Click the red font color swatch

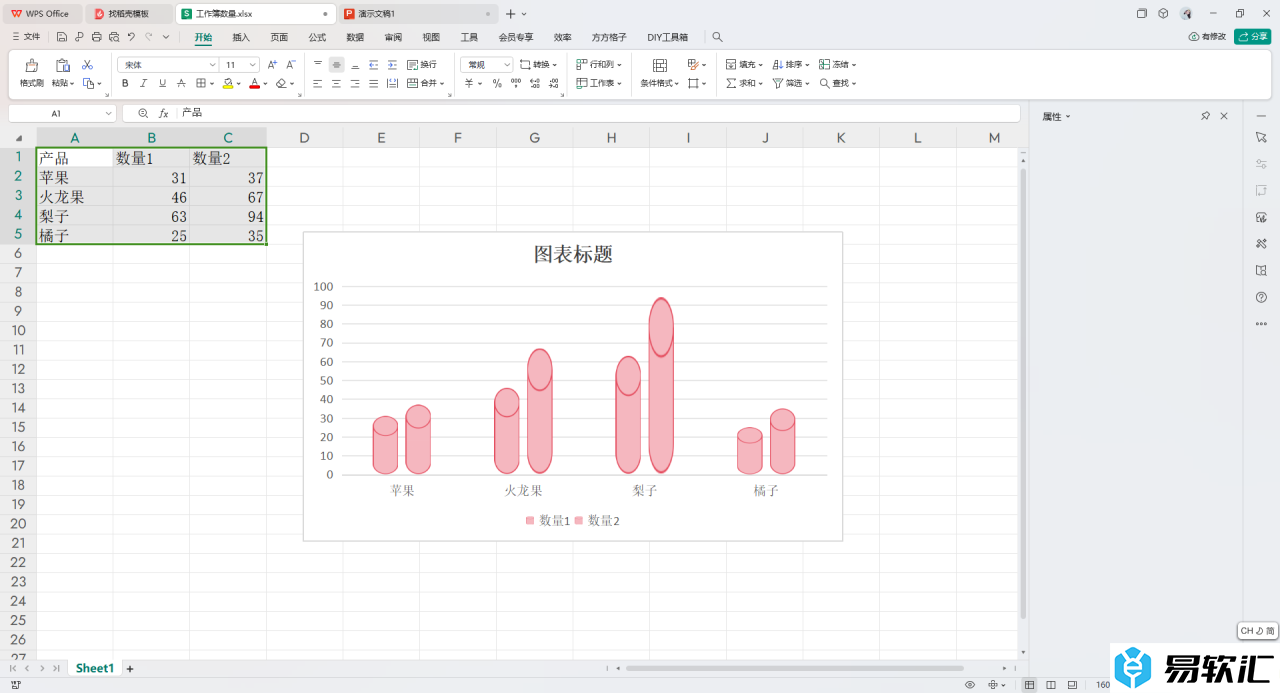255,84
